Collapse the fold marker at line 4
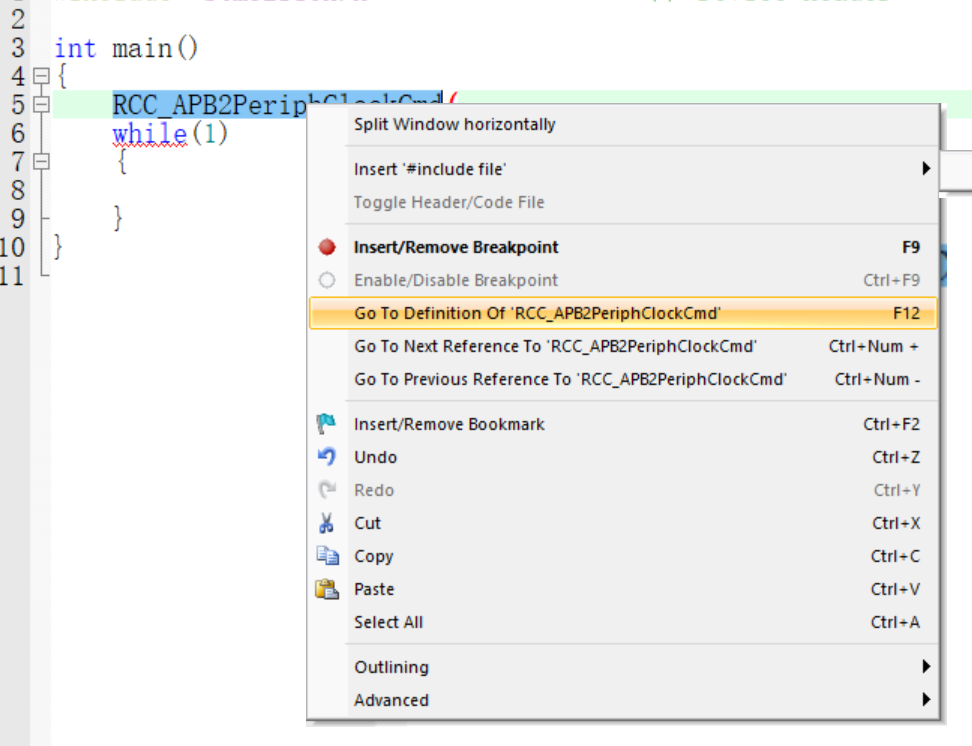 point(41,76)
